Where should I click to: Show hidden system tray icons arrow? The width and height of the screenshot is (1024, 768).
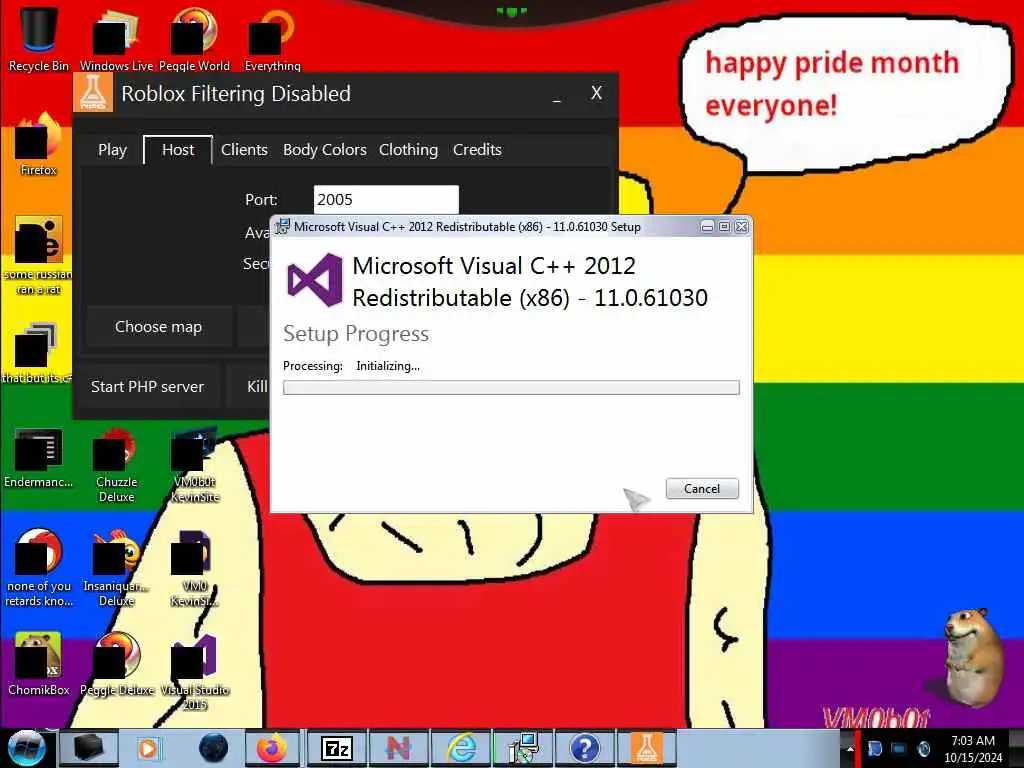(x=850, y=748)
